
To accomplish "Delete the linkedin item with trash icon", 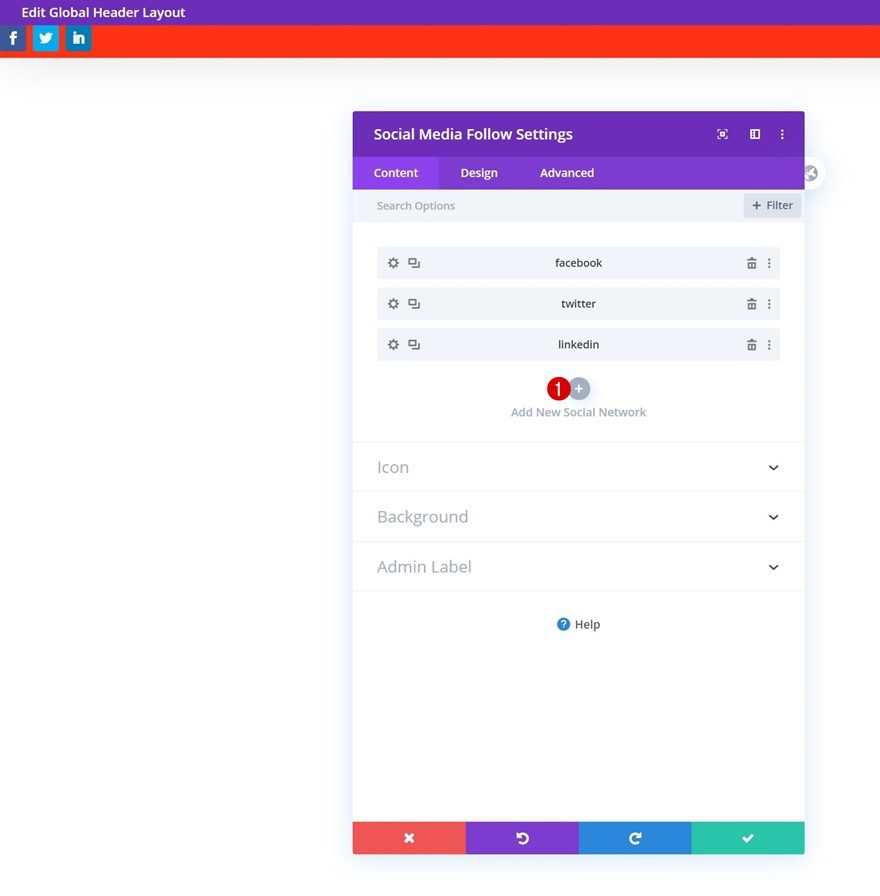I will coord(751,344).
